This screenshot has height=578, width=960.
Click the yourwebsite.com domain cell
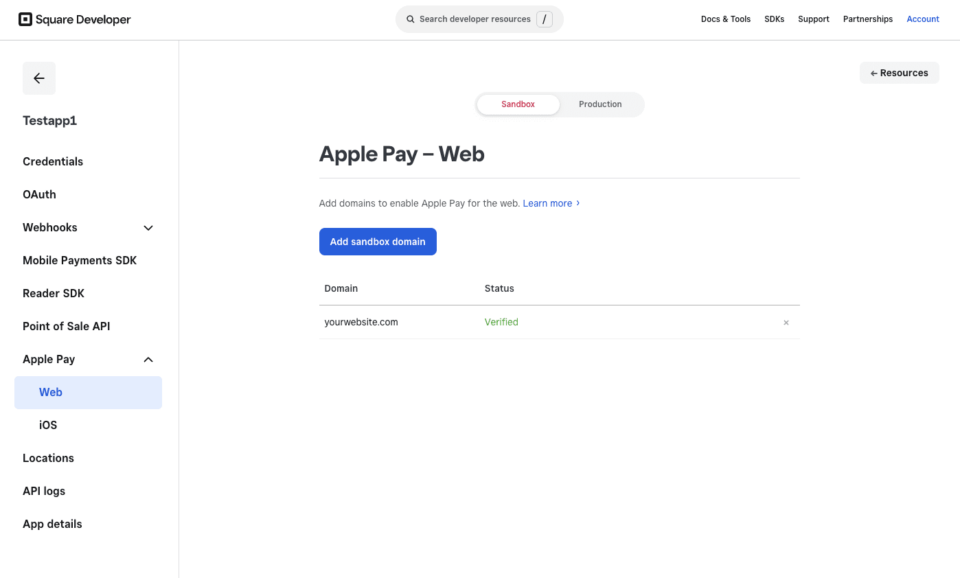pos(361,322)
